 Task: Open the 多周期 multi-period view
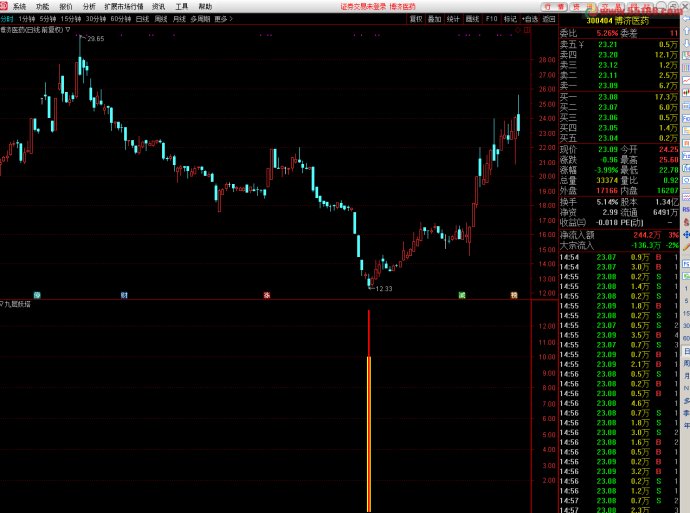[x=200, y=19]
